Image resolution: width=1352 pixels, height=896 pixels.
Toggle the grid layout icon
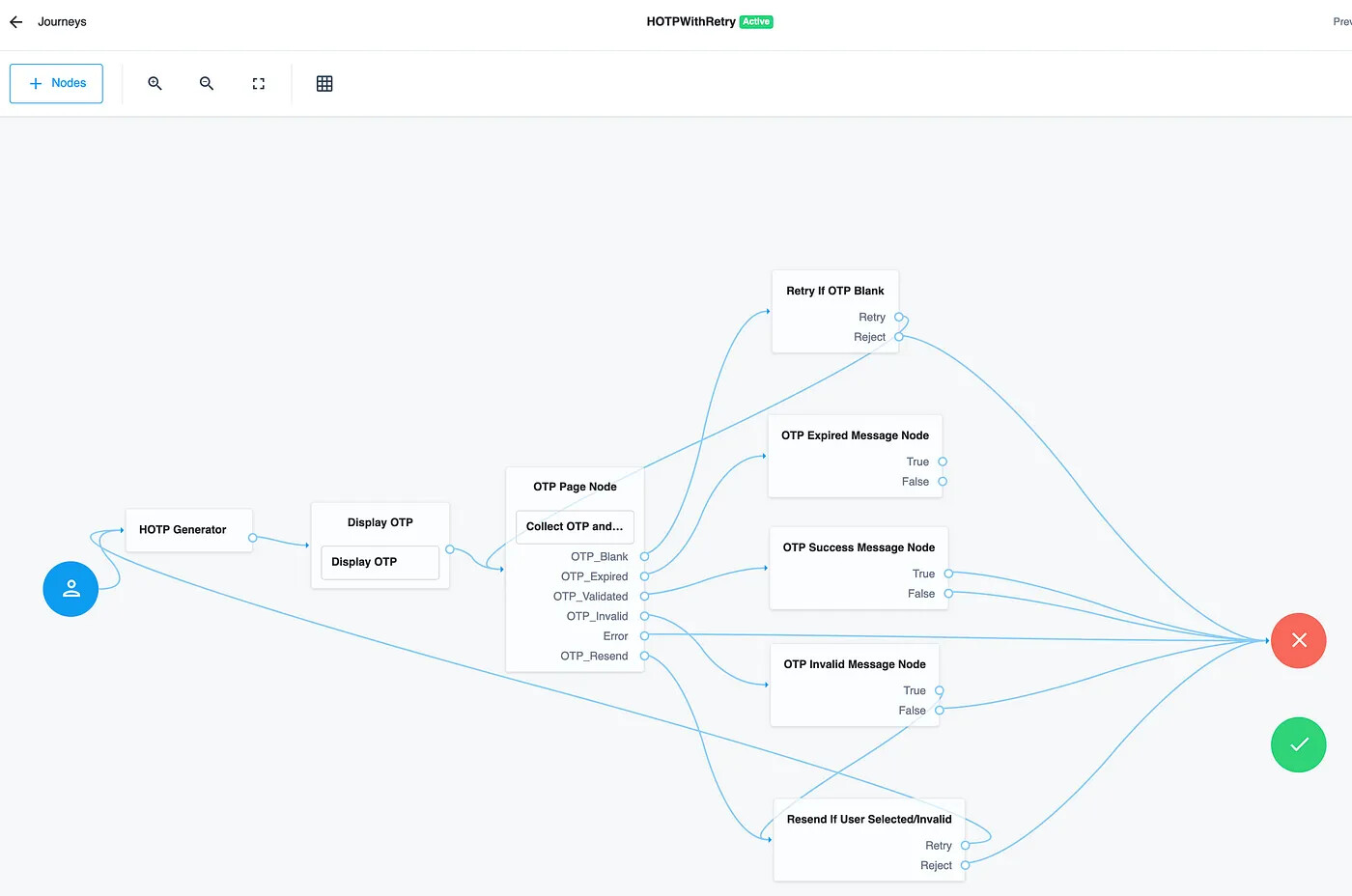324,84
